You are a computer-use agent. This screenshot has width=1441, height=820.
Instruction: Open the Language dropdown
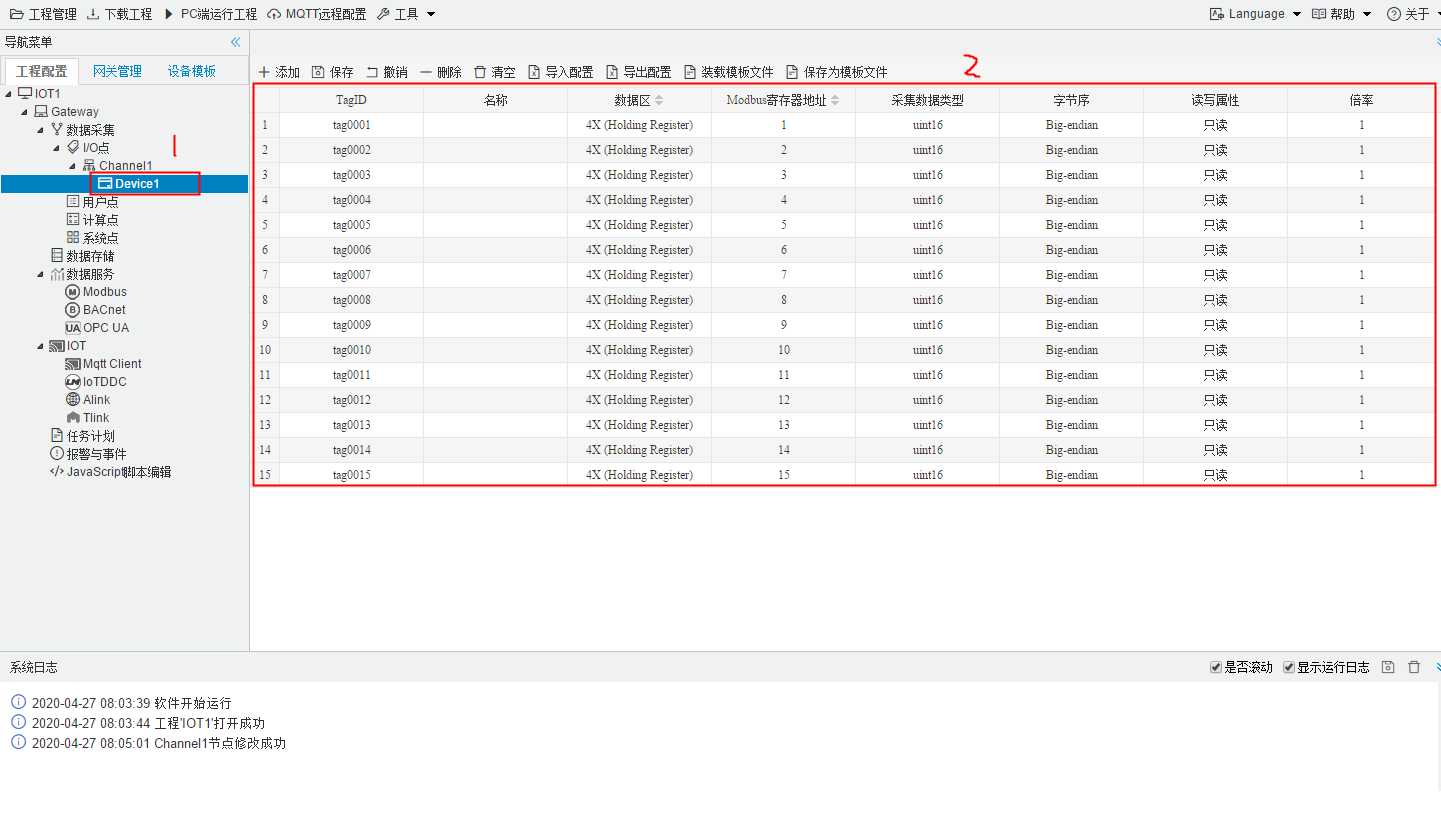(x=1255, y=14)
